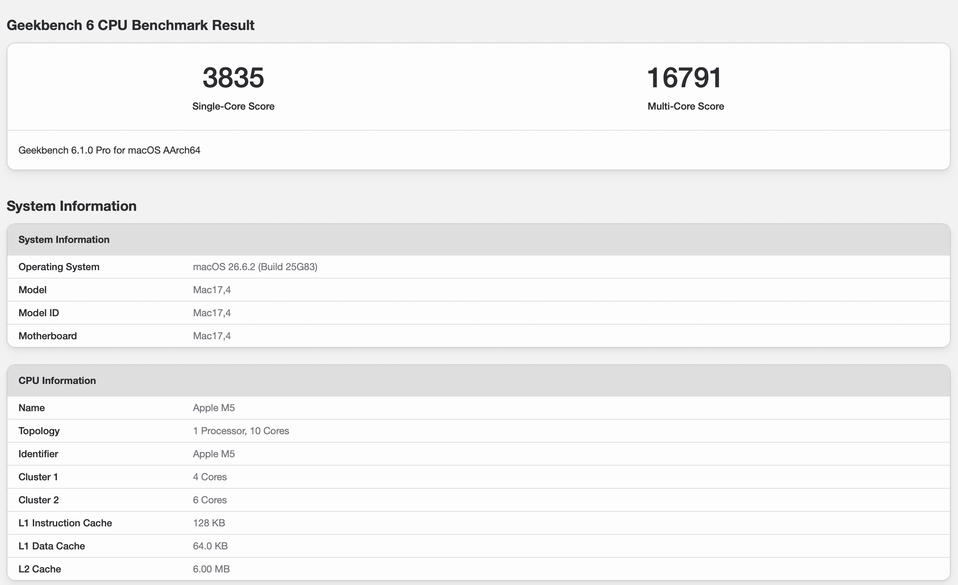This screenshot has height=585, width=958.
Task: Select the 1 Processor, 10 Cores value
Action: pos(241,431)
